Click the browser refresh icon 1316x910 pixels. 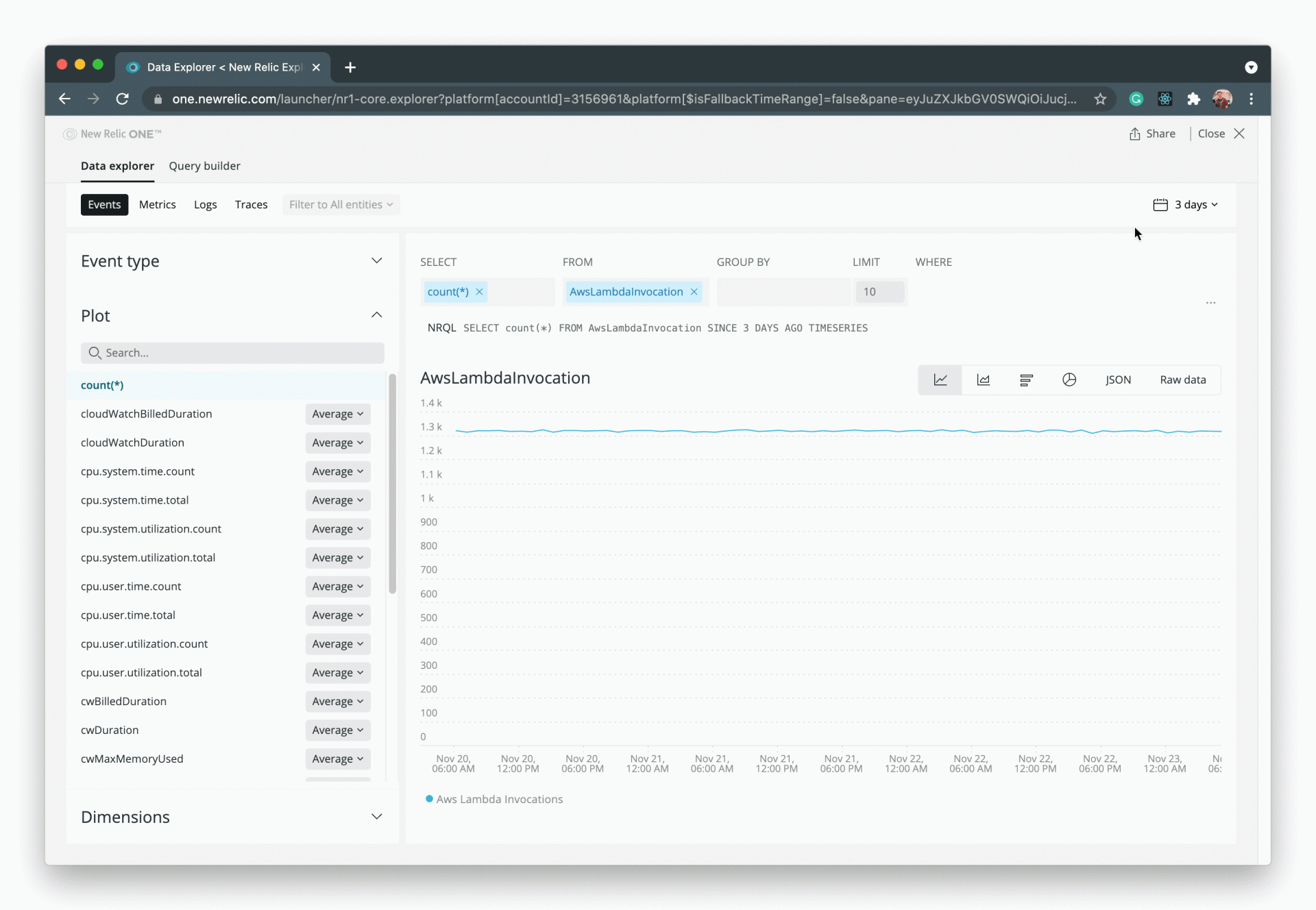point(122,99)
